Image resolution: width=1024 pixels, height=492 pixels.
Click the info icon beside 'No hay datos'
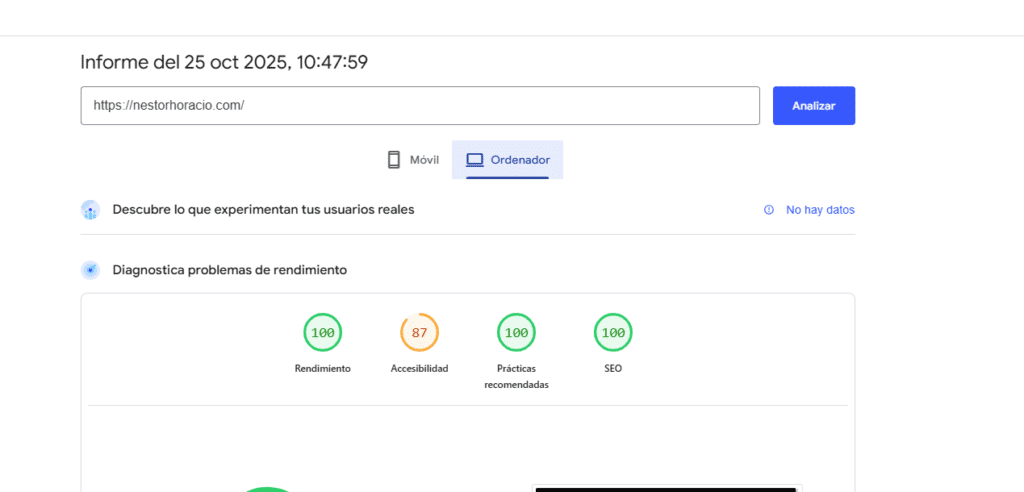769,210
